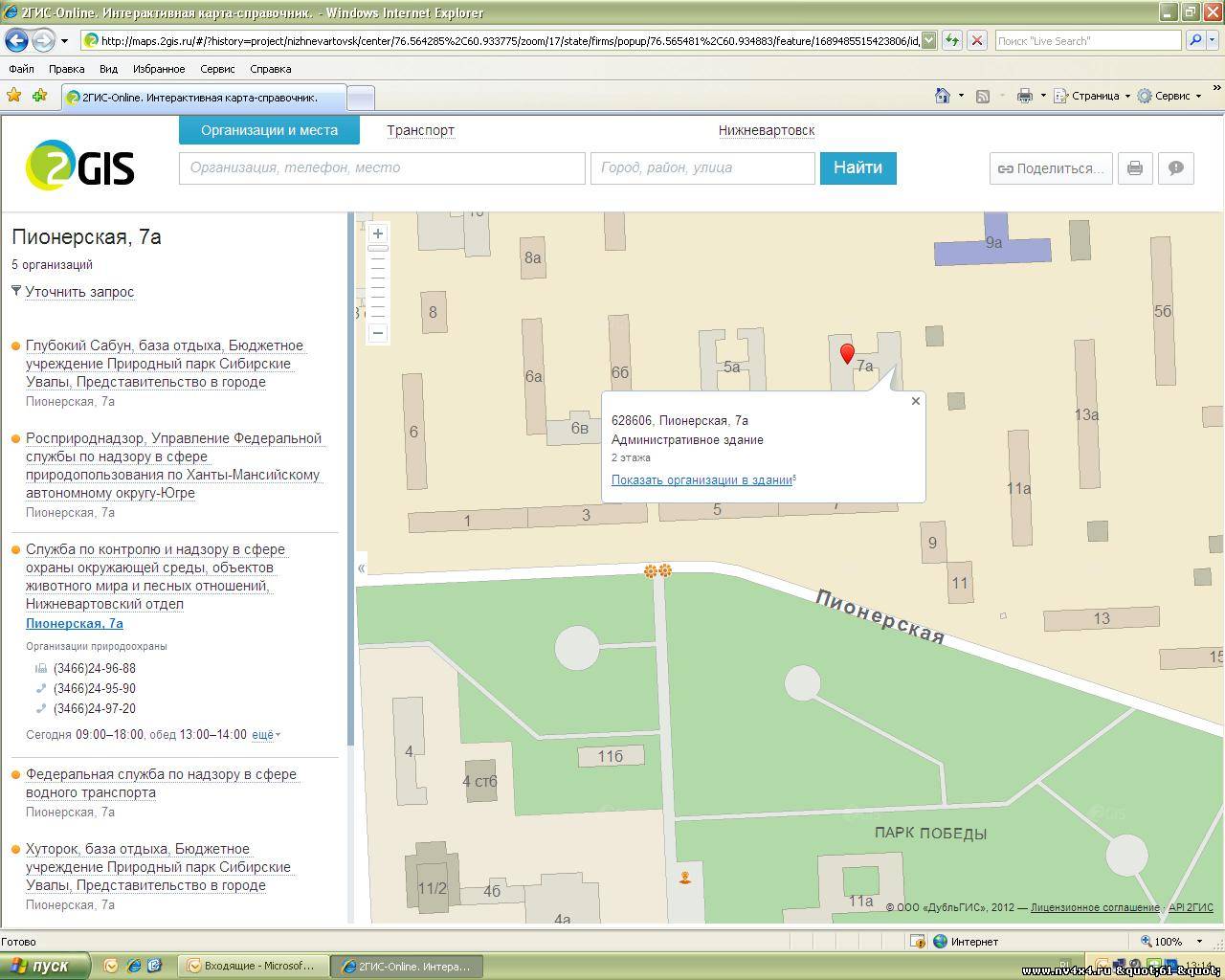Click the 2GIS logo
Screen dimensions: 1225x980
(80, 166)
